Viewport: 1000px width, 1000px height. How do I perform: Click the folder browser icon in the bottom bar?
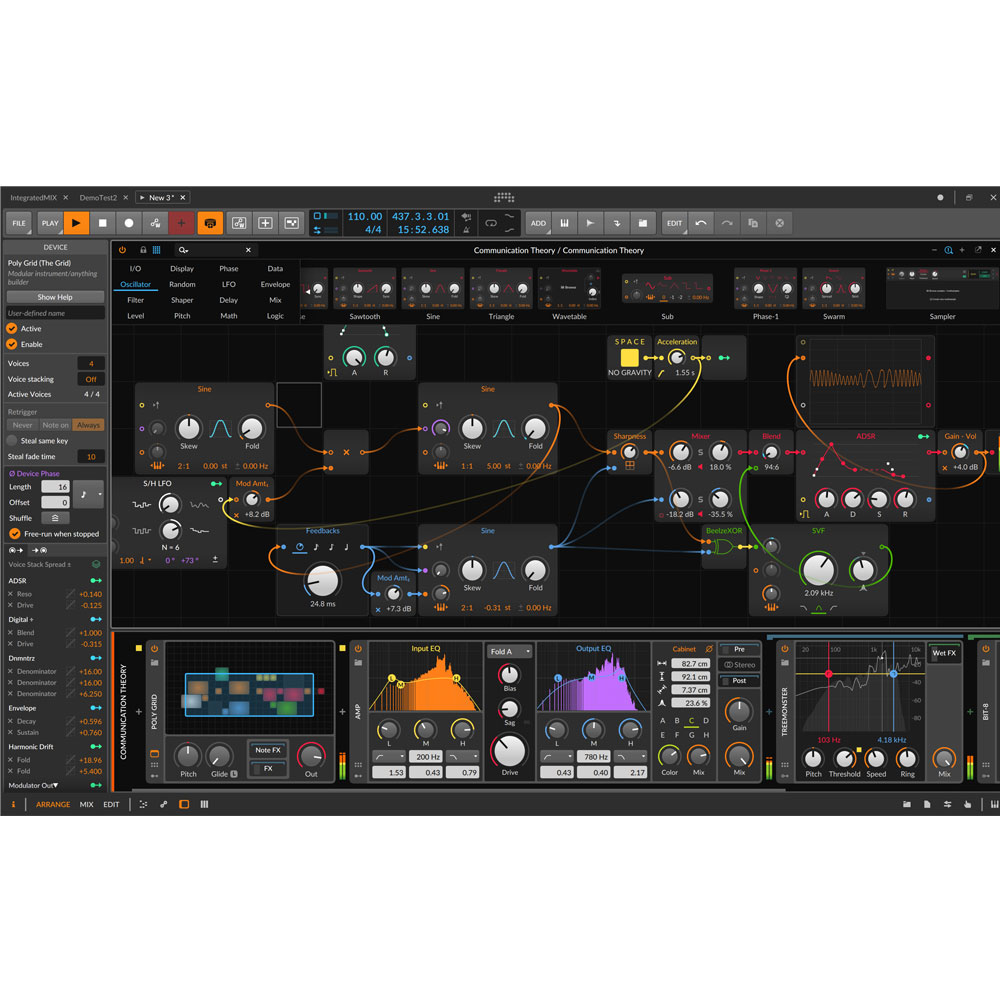point(907,804)
